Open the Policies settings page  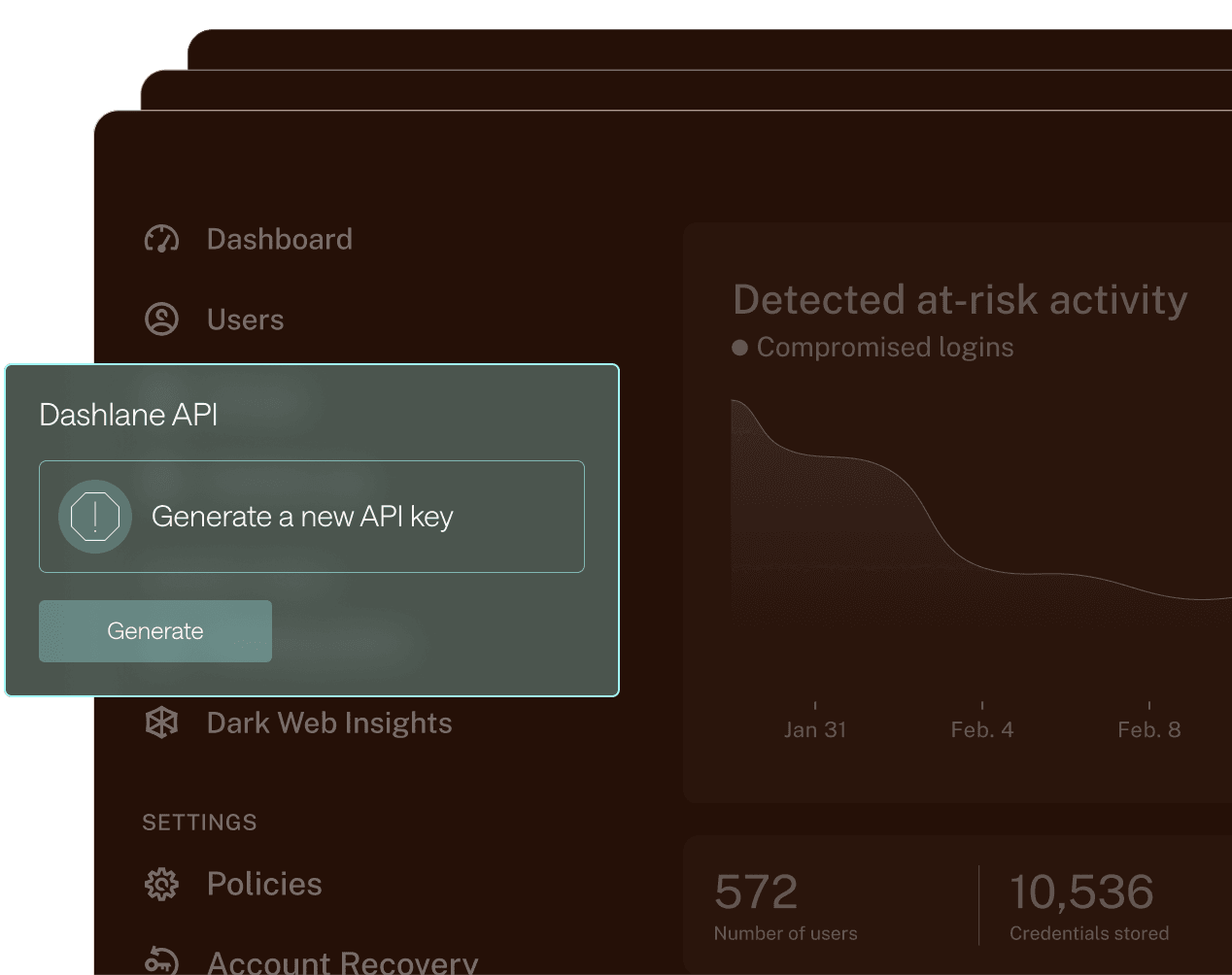coord(264,884)
